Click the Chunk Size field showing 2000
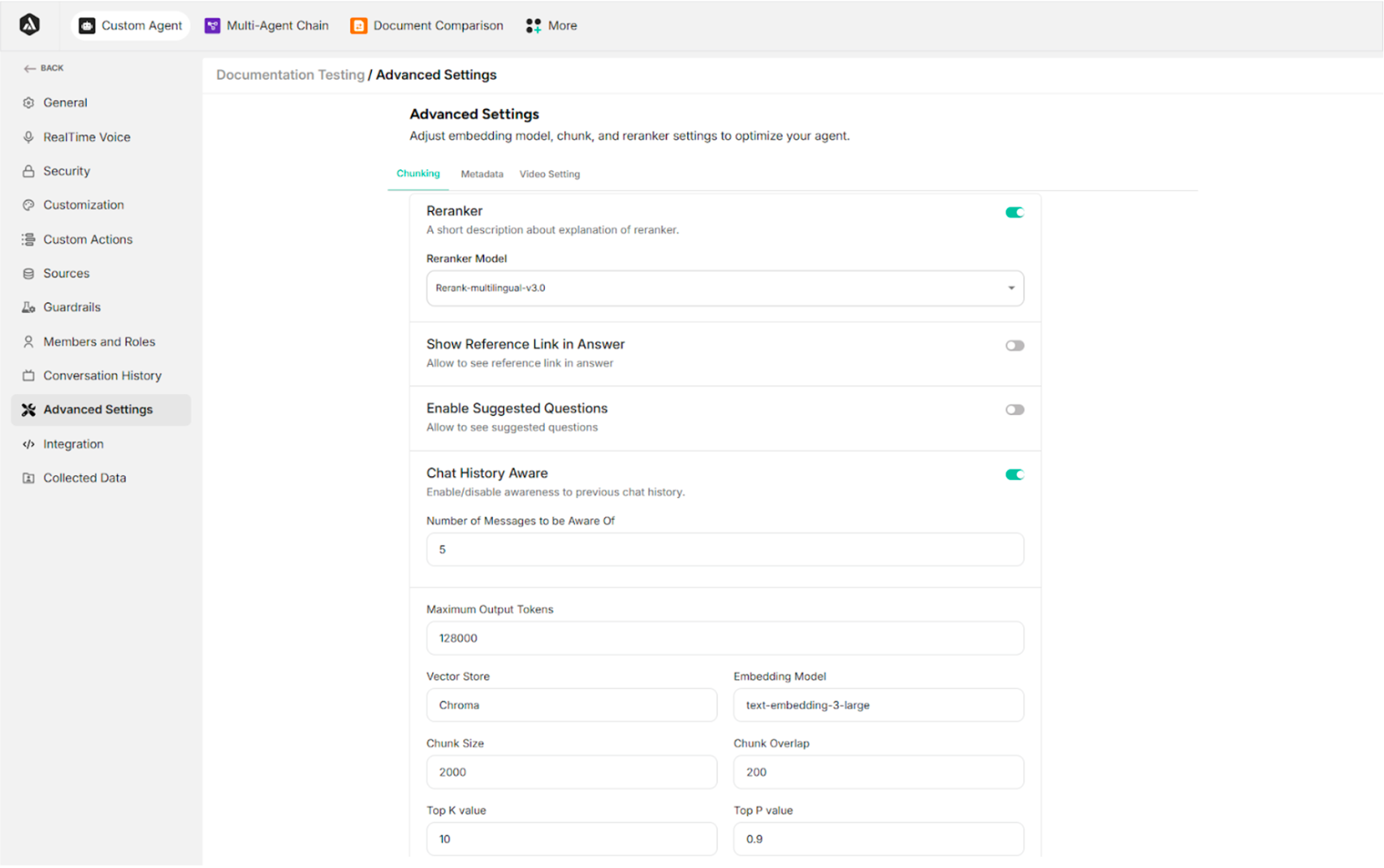The width and height of the screenshot is (1384, 868). [572, 773]
